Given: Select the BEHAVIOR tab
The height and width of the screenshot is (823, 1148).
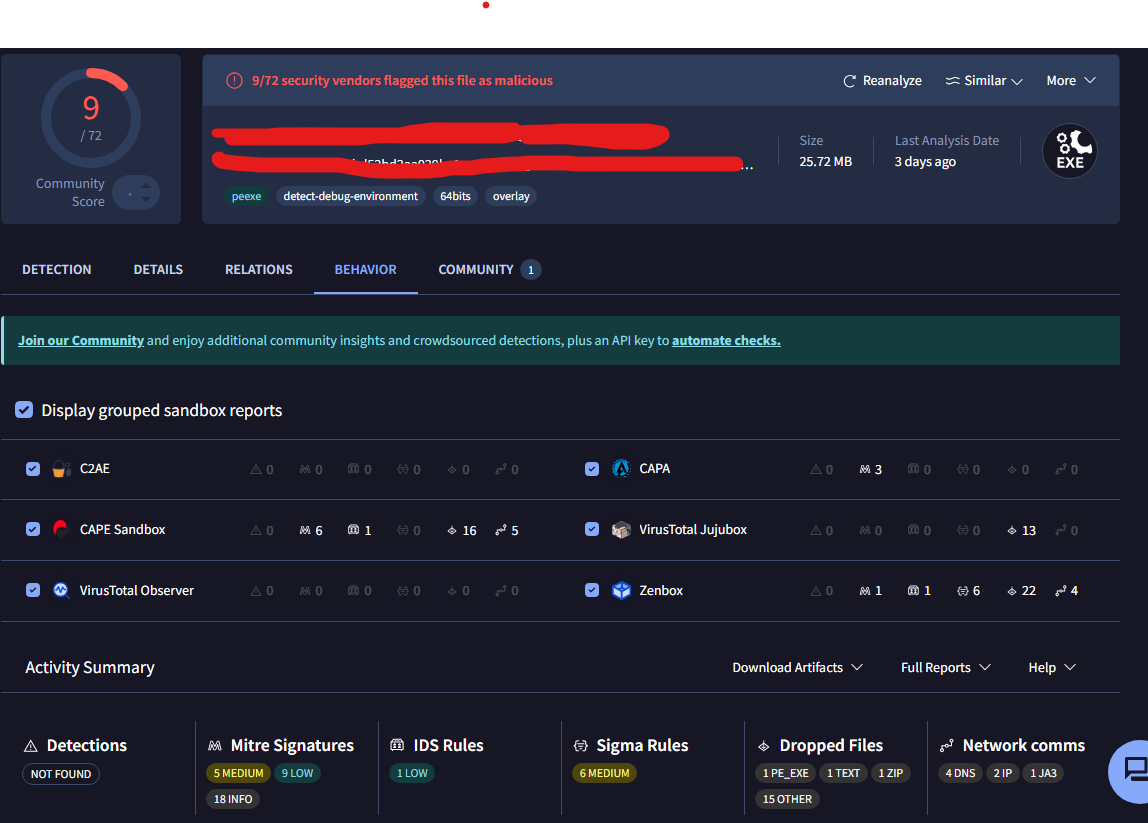Looking at the screenshot, I should point(365,269).
